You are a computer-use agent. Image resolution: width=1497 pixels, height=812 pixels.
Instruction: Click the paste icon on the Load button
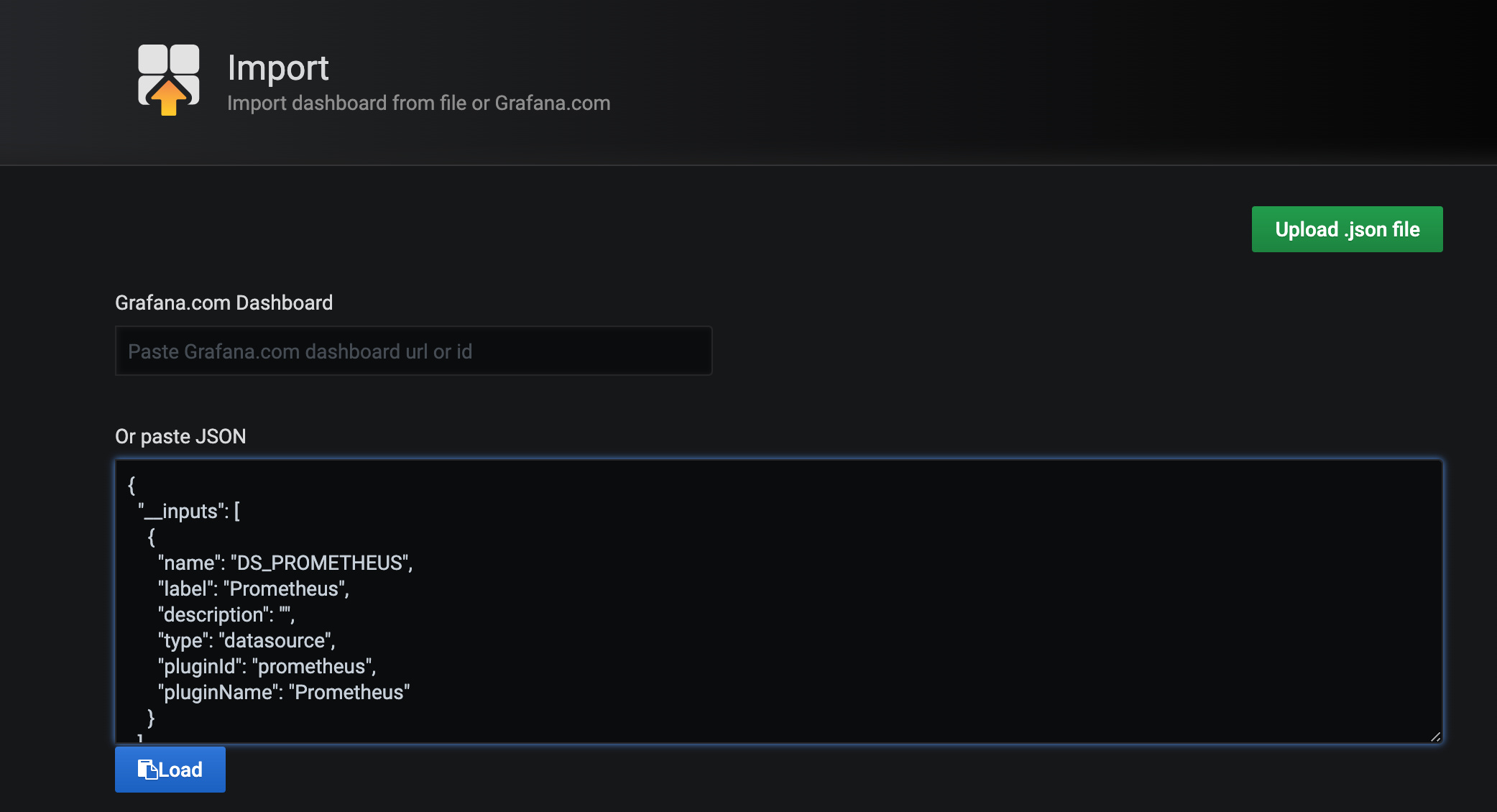(x=147, y=770)
